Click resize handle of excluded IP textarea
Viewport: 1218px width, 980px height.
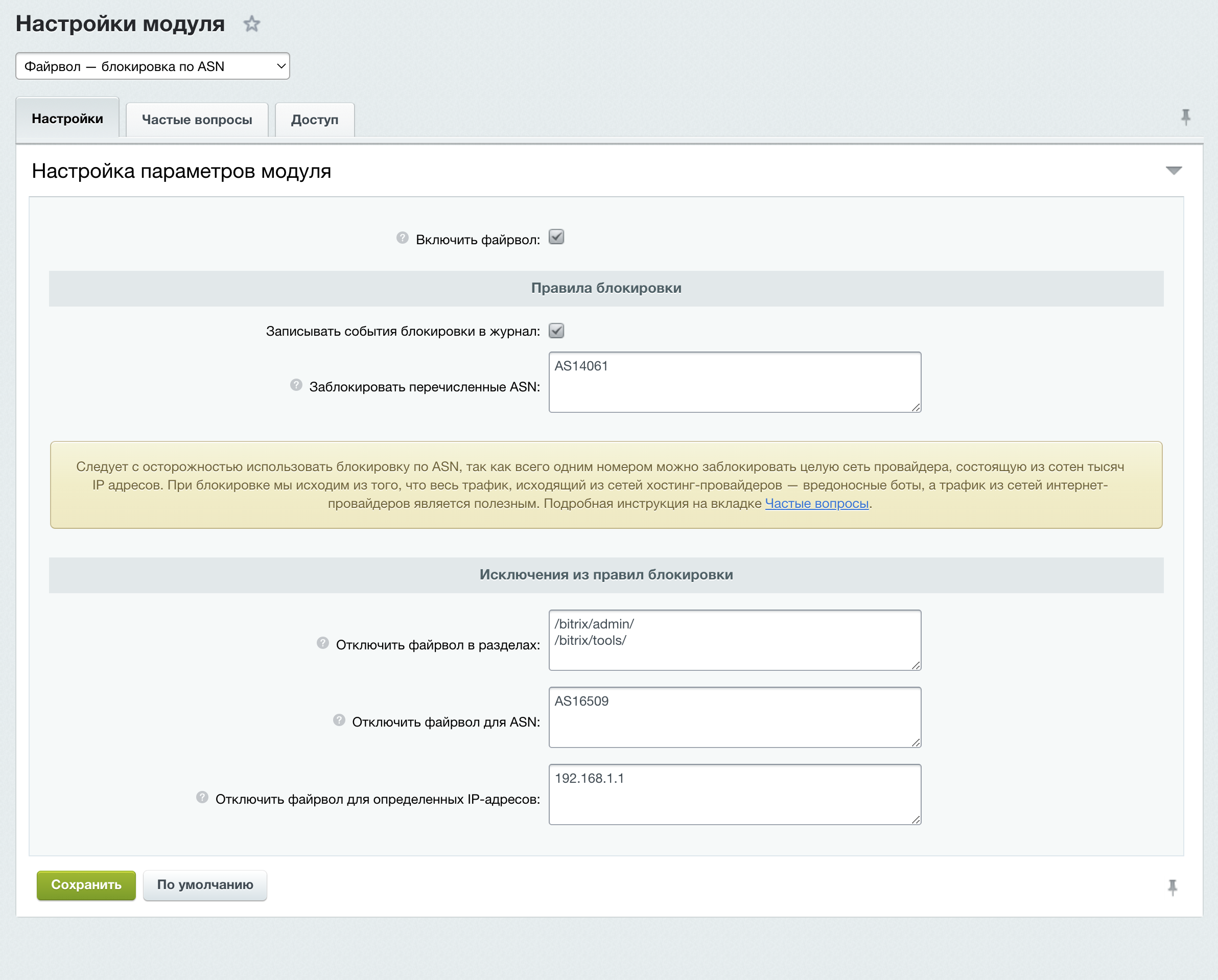916,820
